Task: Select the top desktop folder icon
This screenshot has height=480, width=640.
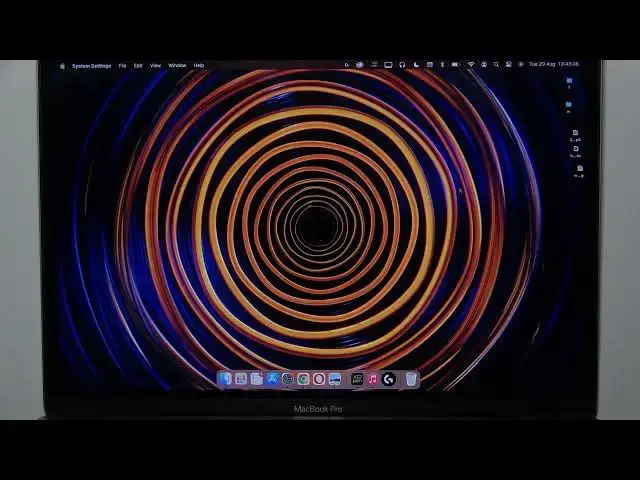Action: tap(569, 81)
